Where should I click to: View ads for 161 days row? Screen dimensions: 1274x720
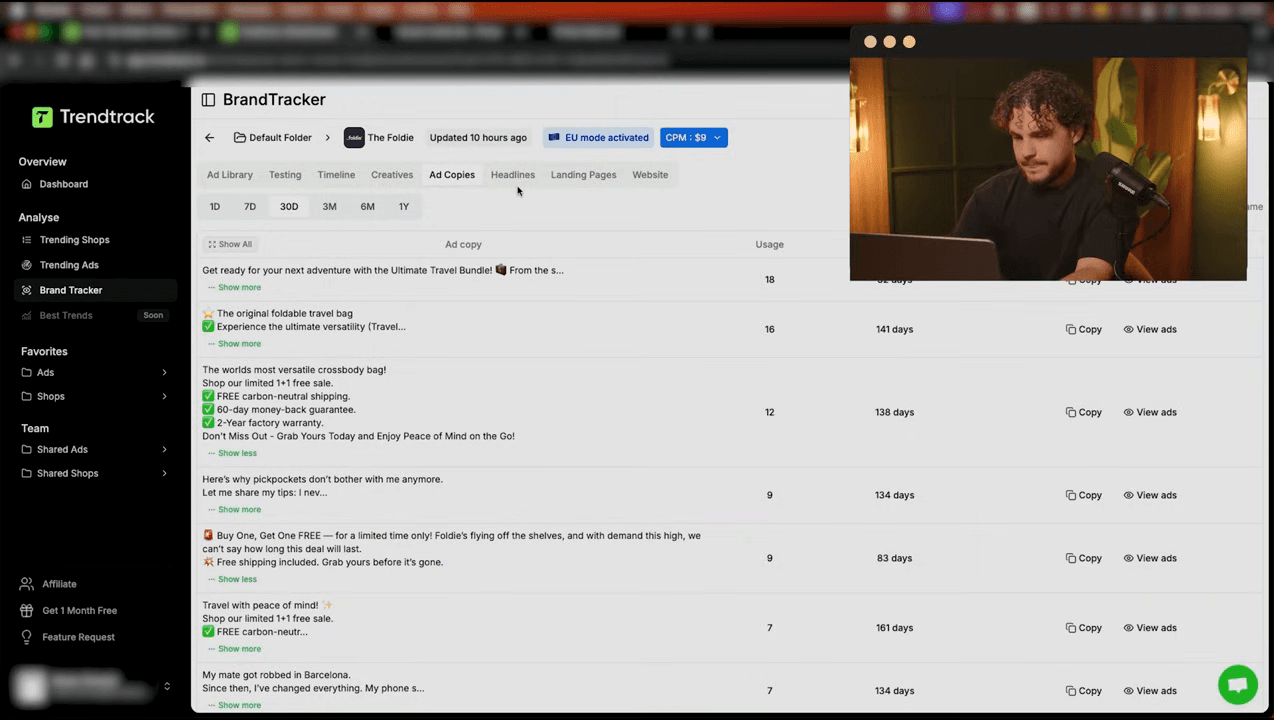point(1150,629)
